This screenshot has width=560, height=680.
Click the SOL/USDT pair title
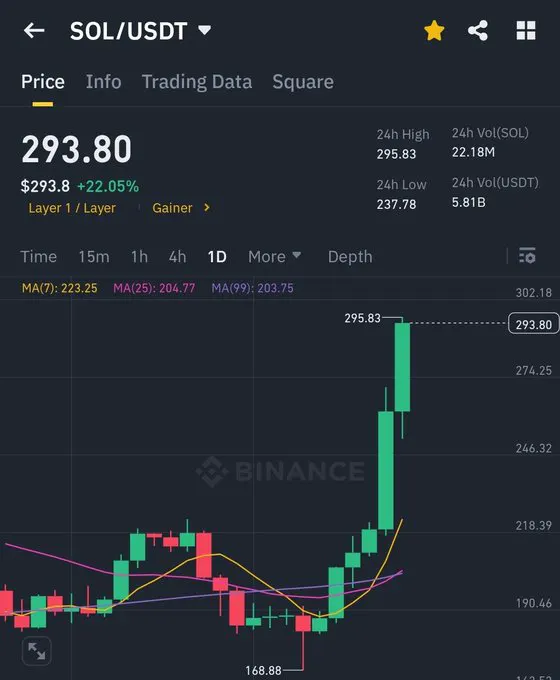pos(128,31)
